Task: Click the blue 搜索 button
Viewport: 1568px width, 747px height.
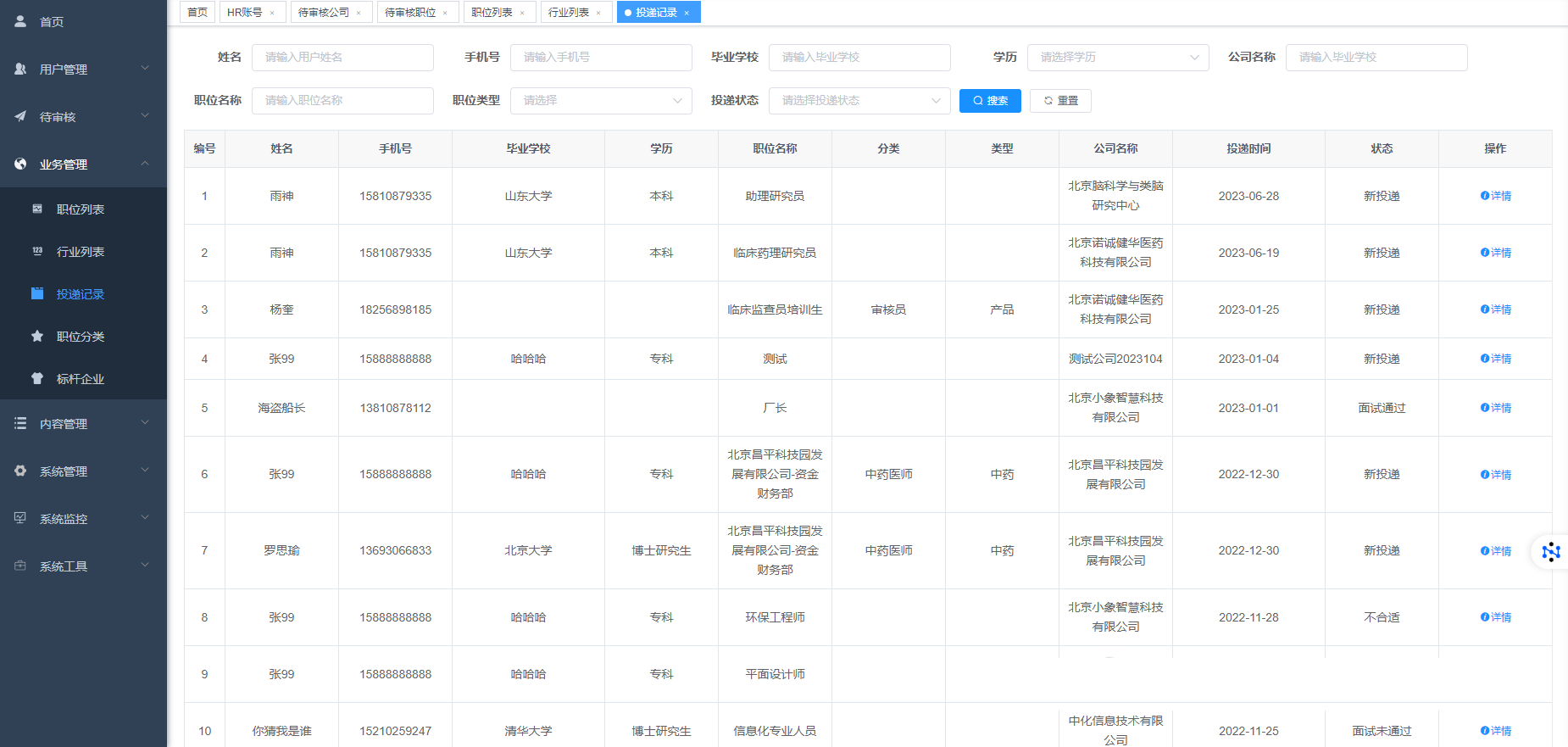Action: 990,101
